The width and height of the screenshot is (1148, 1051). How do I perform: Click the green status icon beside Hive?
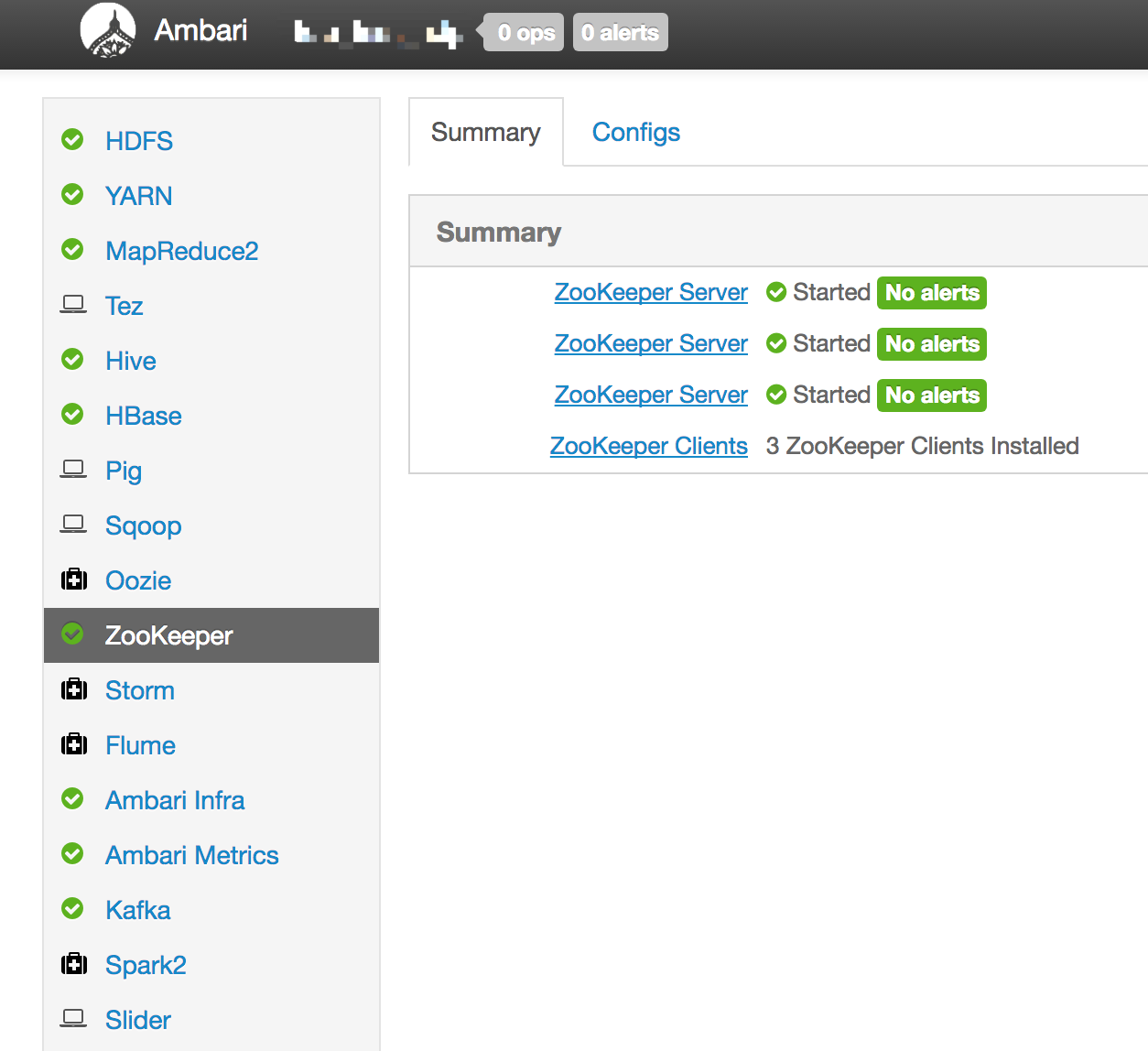[72, 359]
